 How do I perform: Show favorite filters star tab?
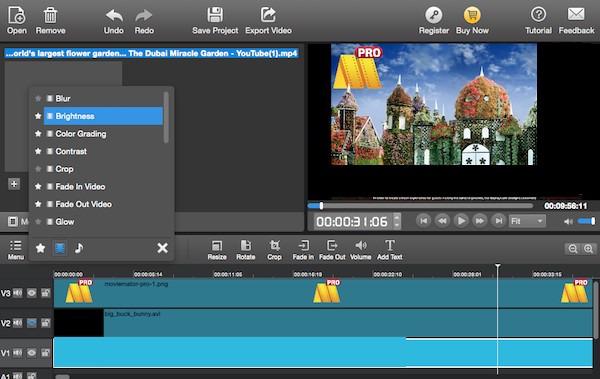pos(41,248)
